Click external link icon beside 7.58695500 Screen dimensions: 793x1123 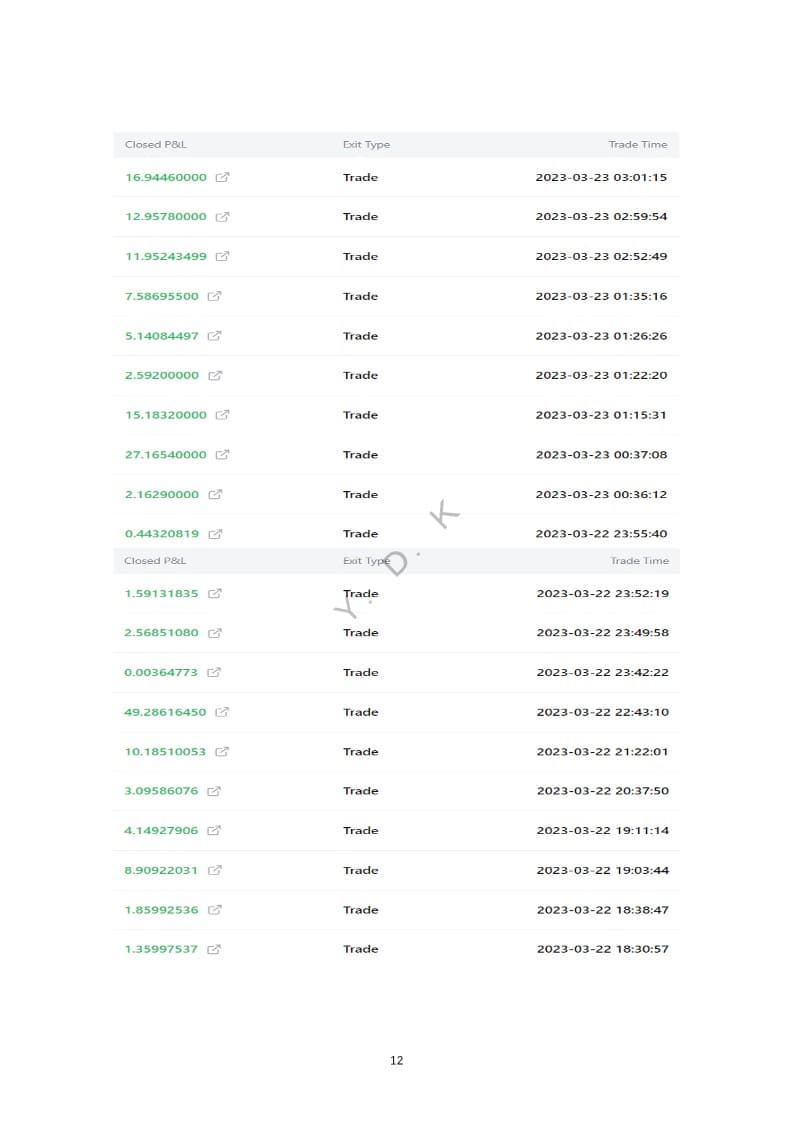[x=214, y=297]
